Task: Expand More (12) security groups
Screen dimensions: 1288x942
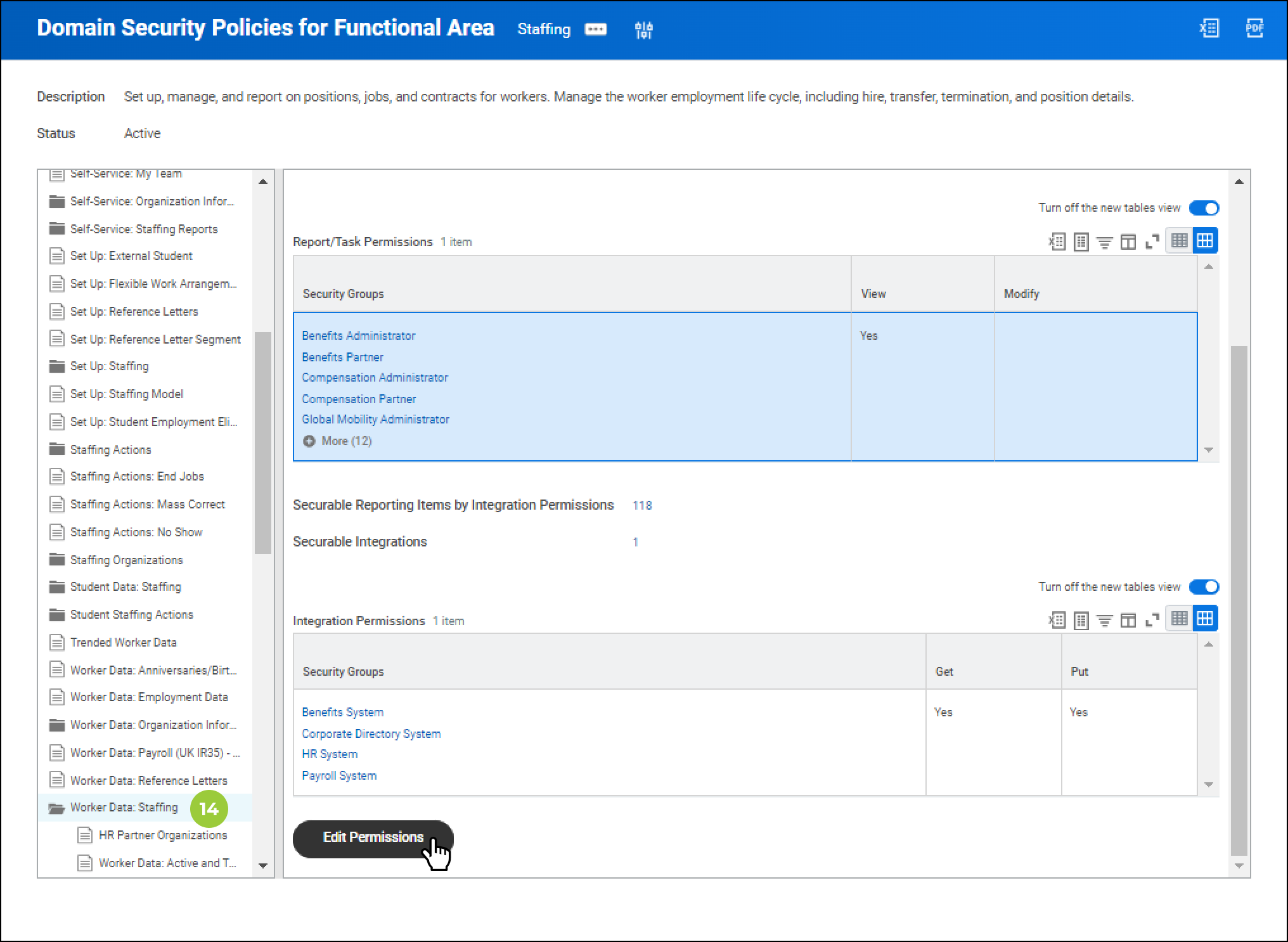Action: [337, 441]
